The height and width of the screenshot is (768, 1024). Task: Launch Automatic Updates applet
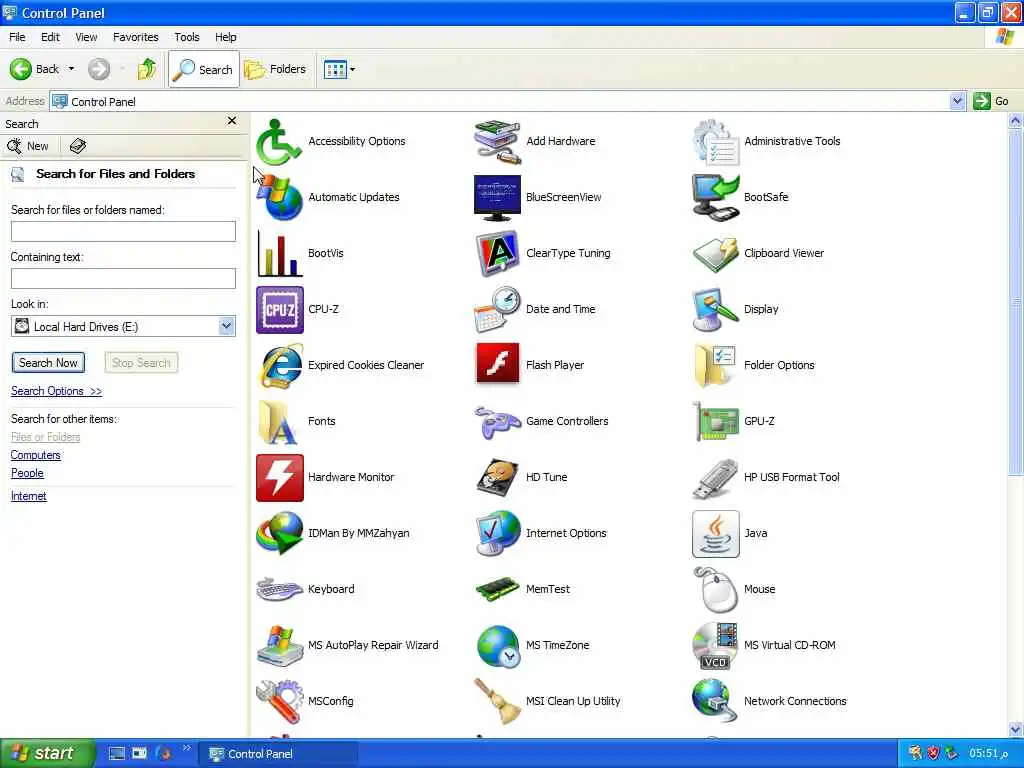(x=280, y=197)
